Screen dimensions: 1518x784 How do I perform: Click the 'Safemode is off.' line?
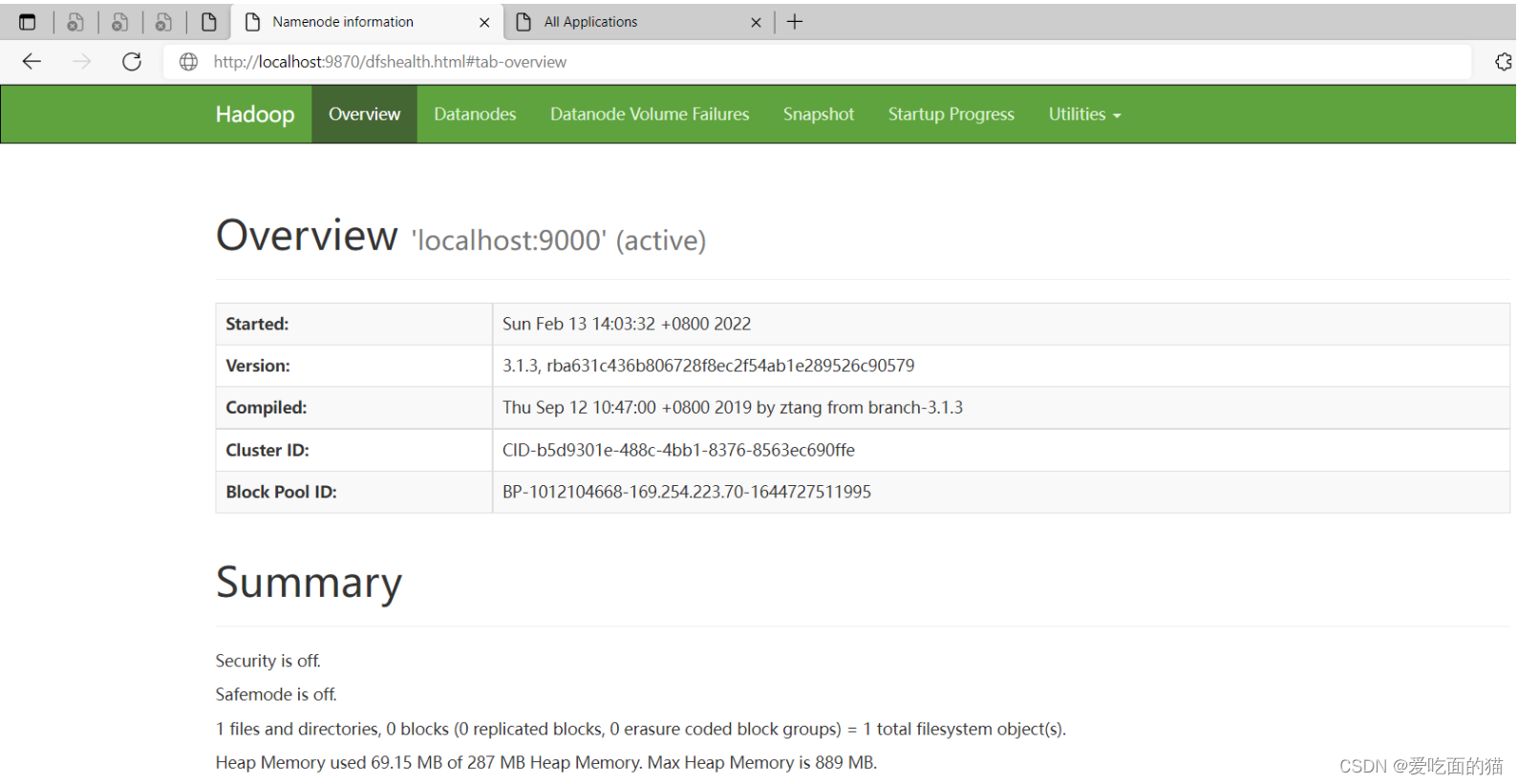tap(276, 694)
